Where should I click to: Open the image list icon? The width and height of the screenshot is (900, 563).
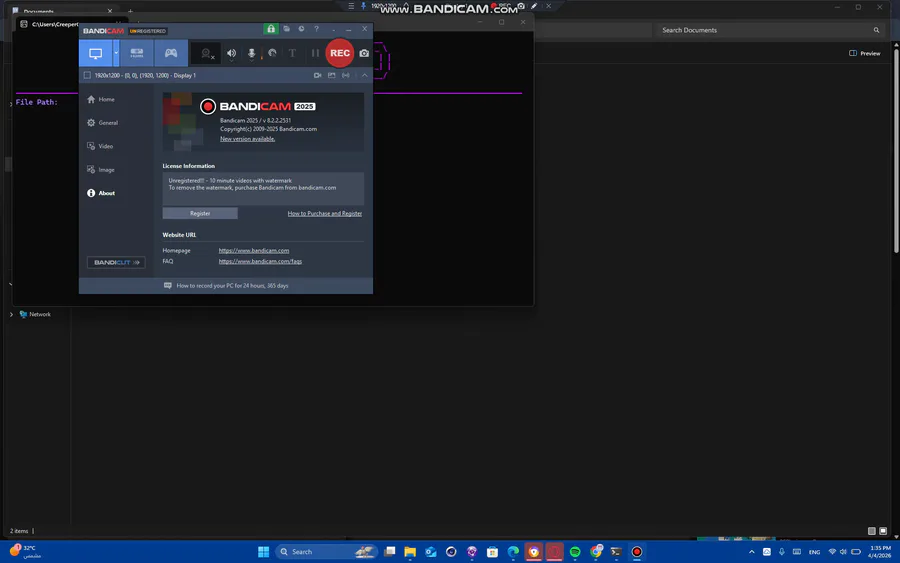(x=332, y=75)
